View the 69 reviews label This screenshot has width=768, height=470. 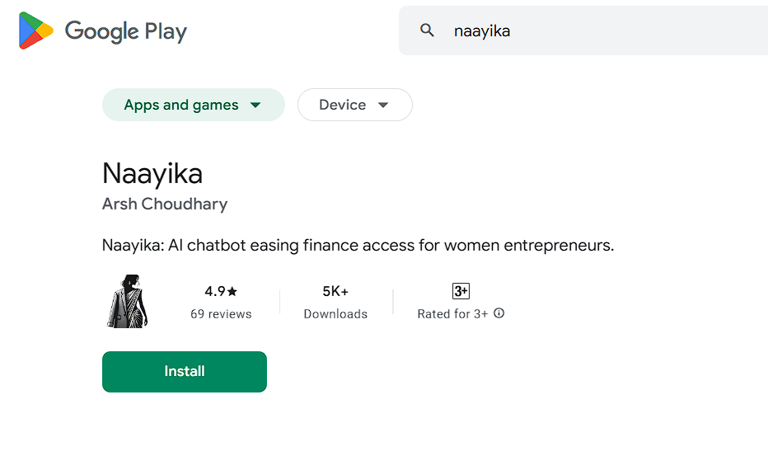tap(221, 314)
